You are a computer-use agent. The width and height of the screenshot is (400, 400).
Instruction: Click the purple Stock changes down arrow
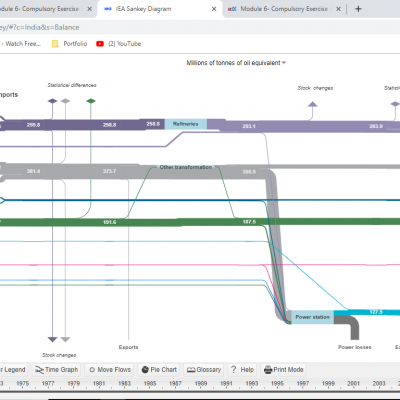[52, 339]
